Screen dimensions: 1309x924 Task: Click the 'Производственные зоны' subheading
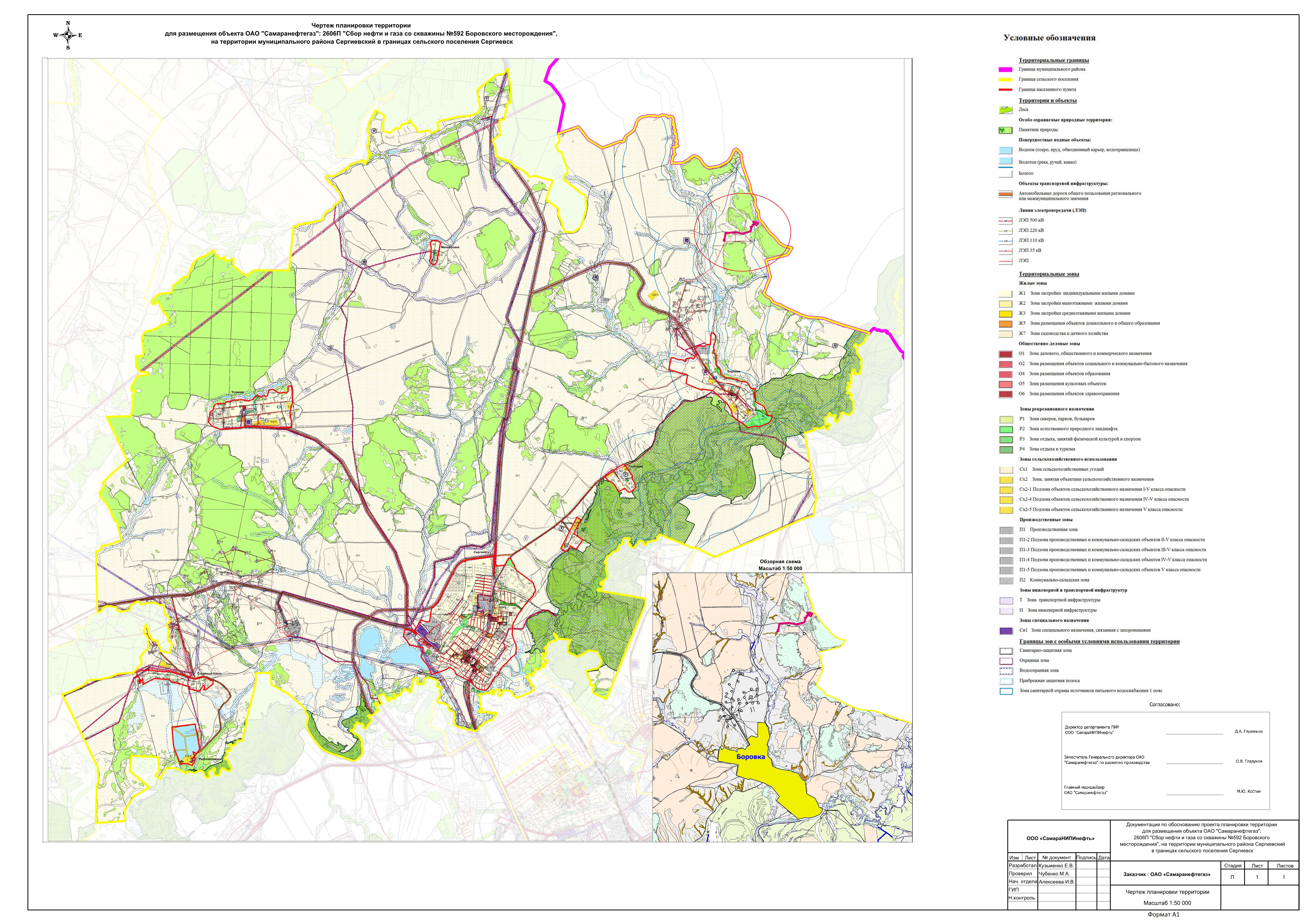(1046, 520)
